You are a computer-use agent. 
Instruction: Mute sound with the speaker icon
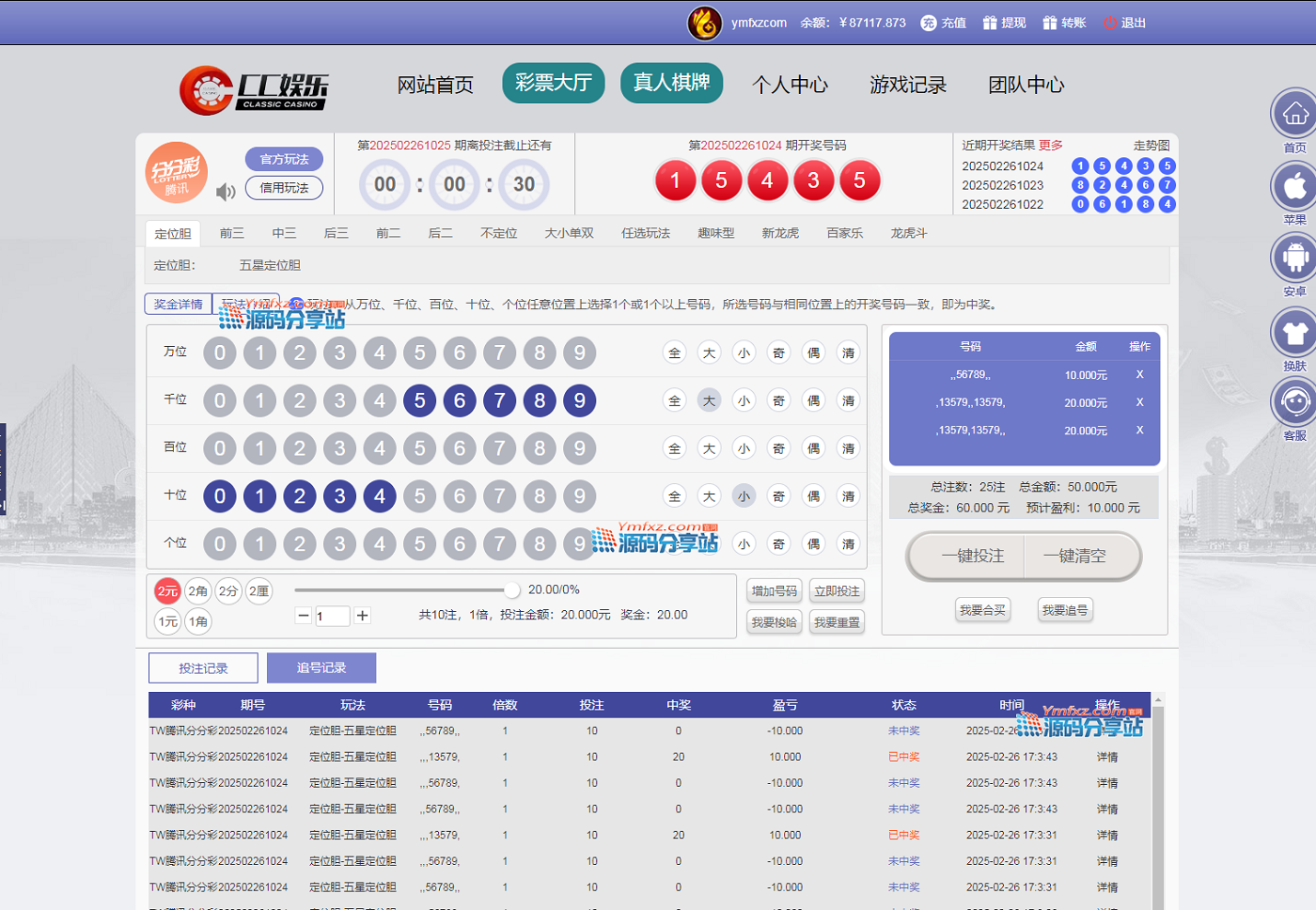click(226, 192)
